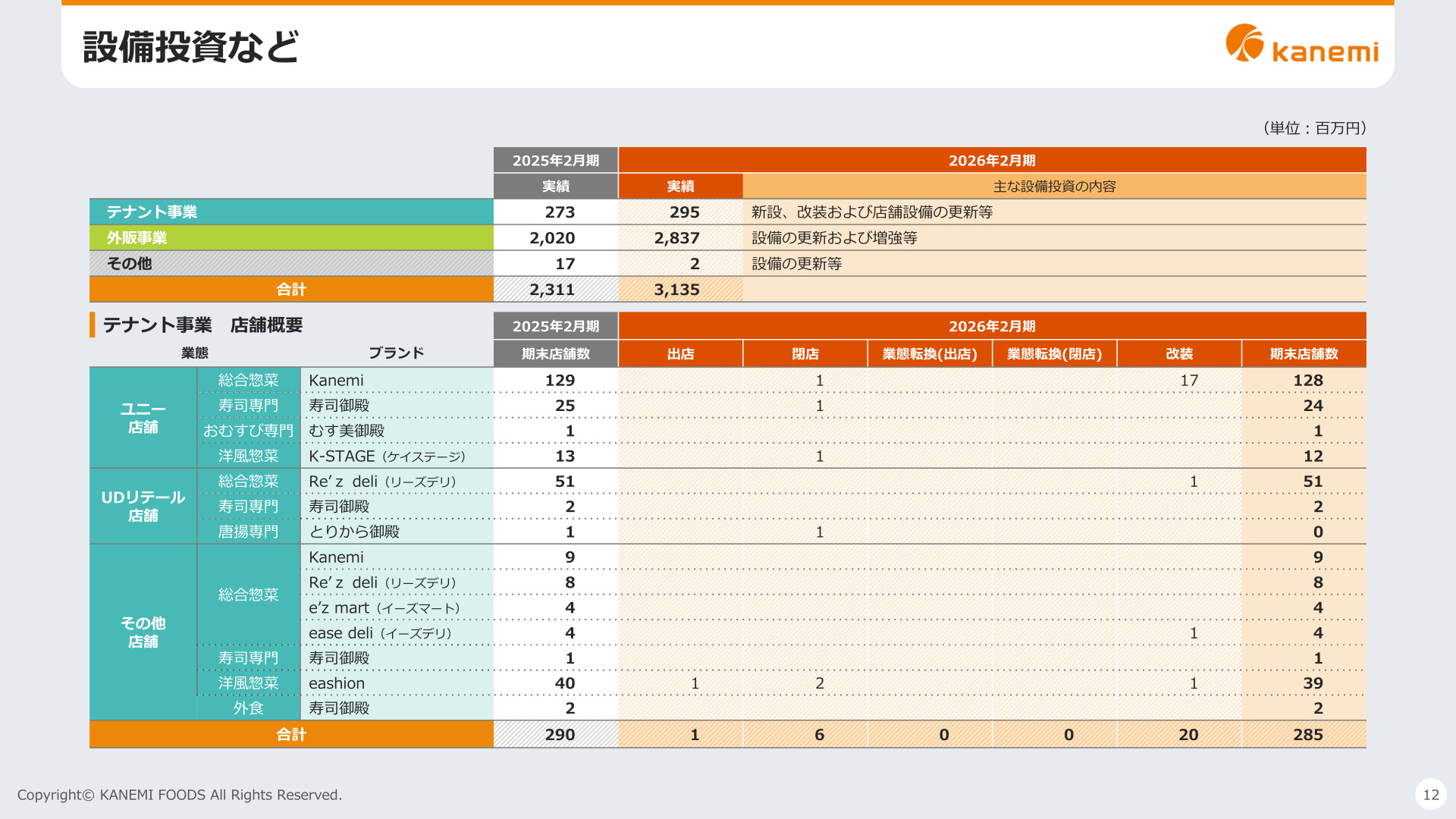The width and height of the screenshot is (1456, 819).
Task: Click the kanemi logo
Action: coord(1302,44)
